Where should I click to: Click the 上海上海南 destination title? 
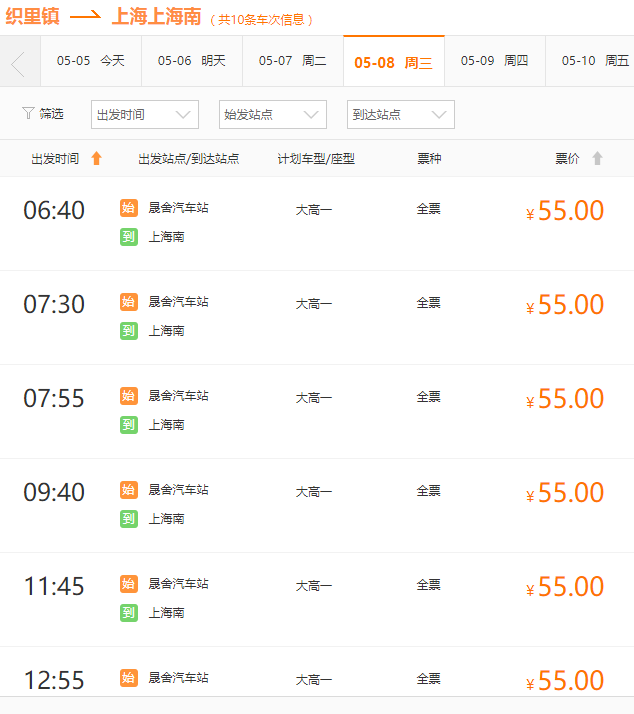[x=157, y=16]
